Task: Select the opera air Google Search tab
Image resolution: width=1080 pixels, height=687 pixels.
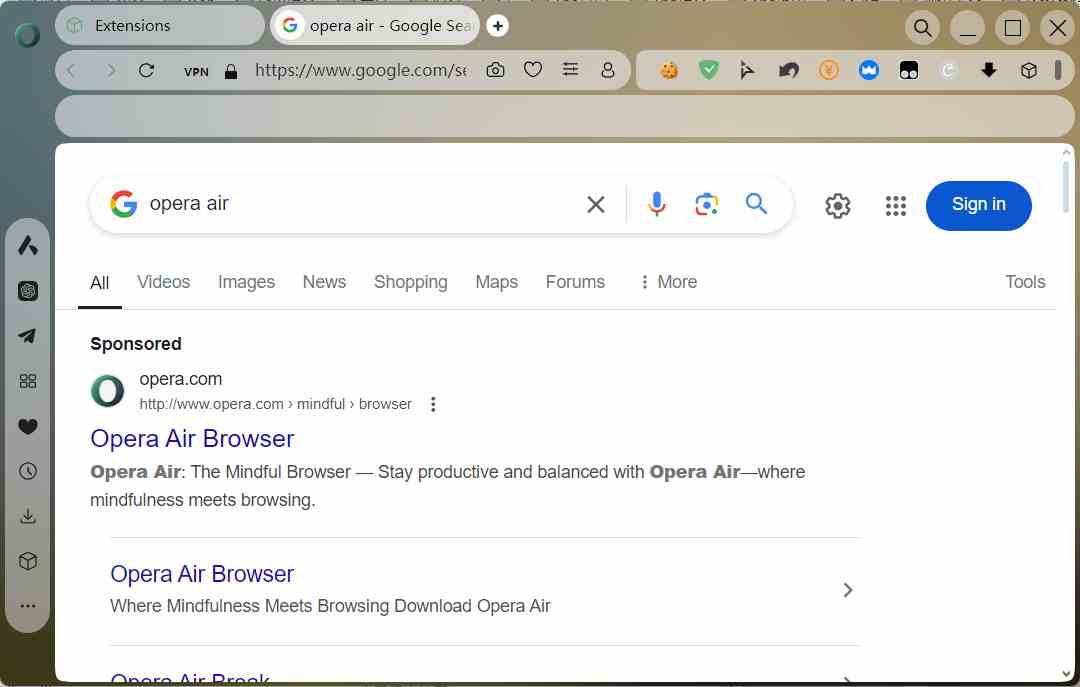Action: pyautogui.click(x=375, y=25)
